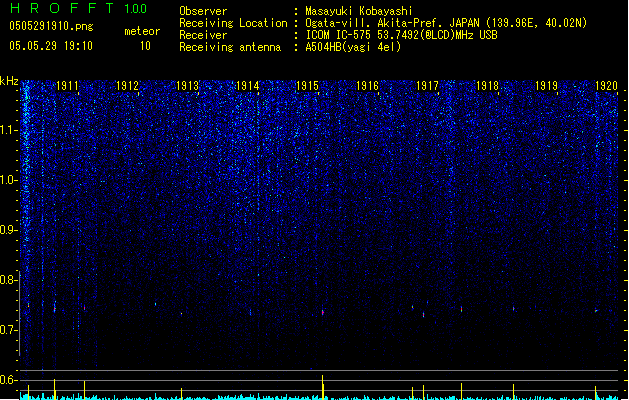Click the 1914 time marker
The image size is (629, 400).
point(248,86)
